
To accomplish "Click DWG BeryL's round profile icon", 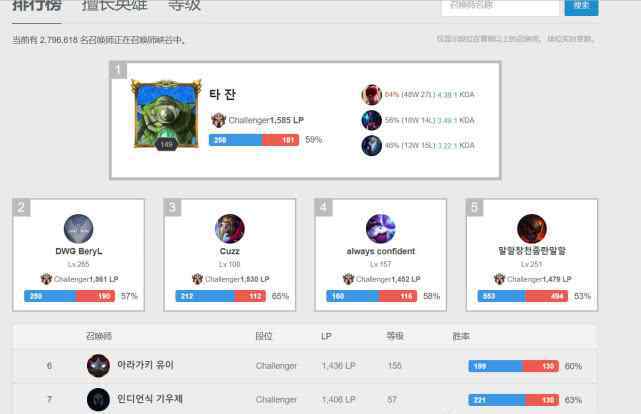I will tap(78, 228).
